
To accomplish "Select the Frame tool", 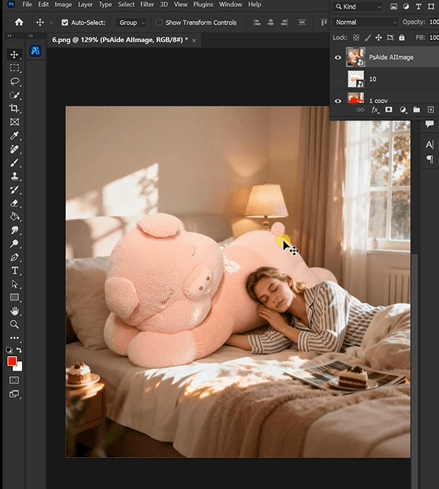I will pyautogui.click(x=14, y=122).
